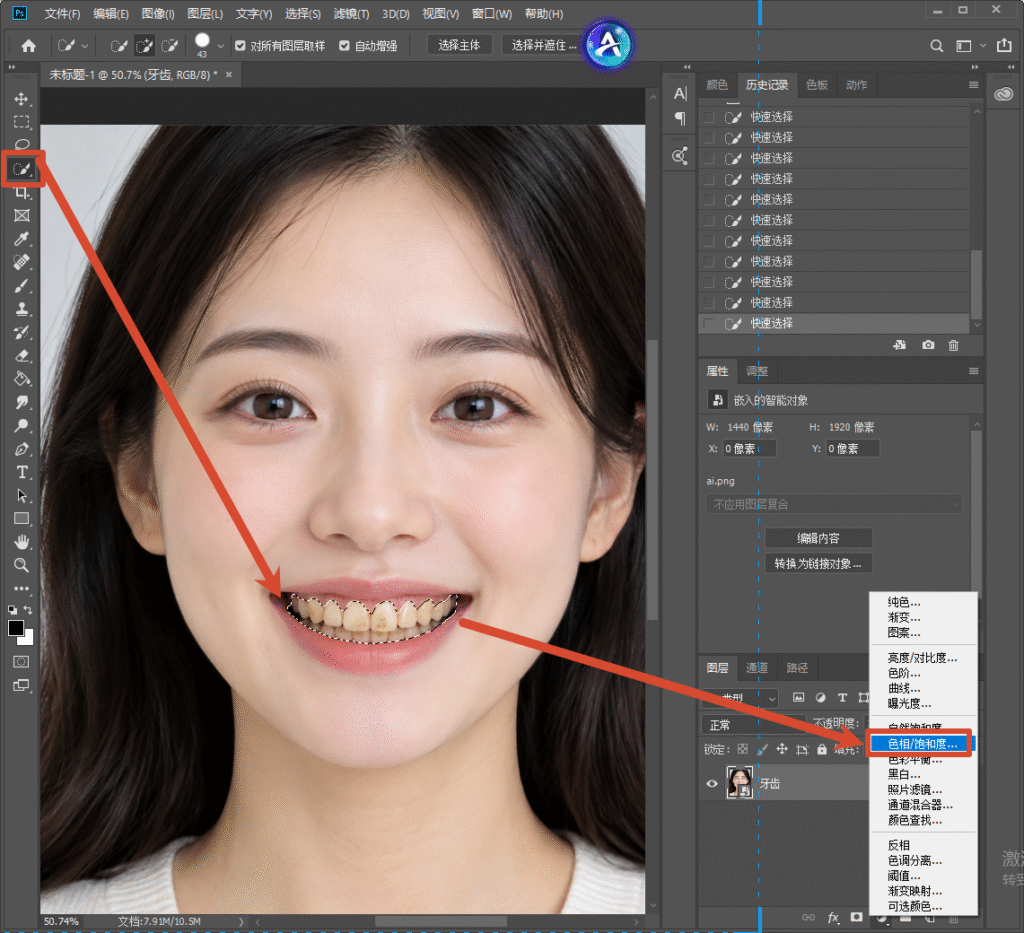This screenshot has height=933, width=1024.
Task: Click the foreground color swatch
Action: pyautogui.click(x=16, y=628)
